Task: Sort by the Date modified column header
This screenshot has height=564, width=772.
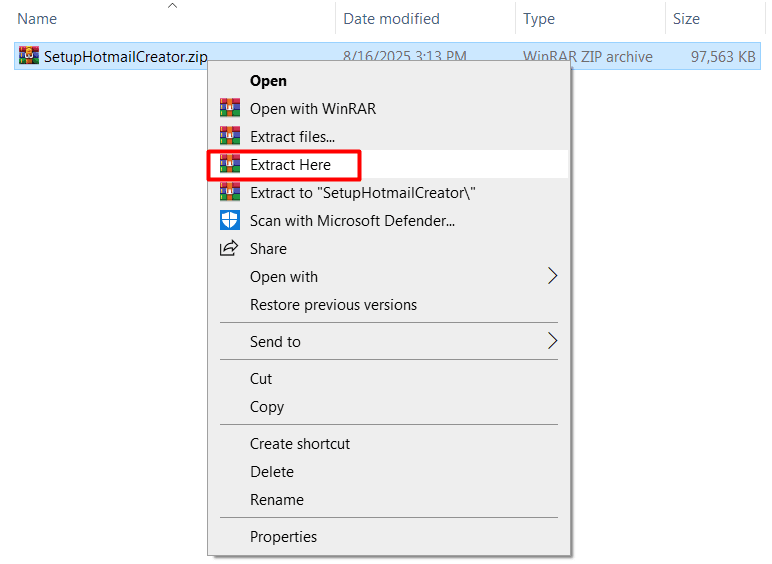Action: (x=391, y=19)
